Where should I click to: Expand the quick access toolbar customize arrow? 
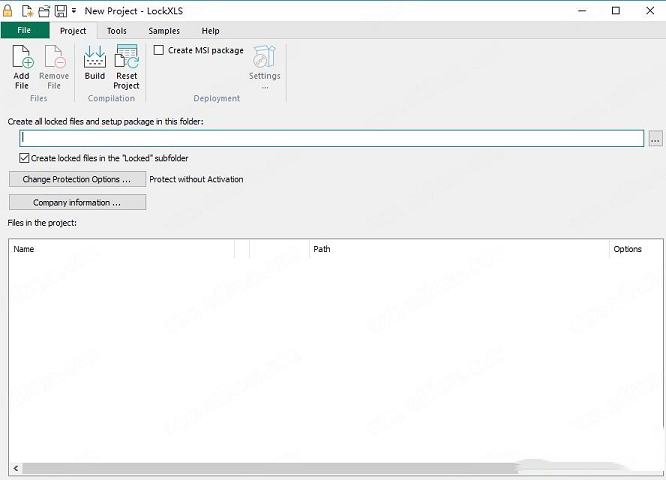[x=74, y=10]
